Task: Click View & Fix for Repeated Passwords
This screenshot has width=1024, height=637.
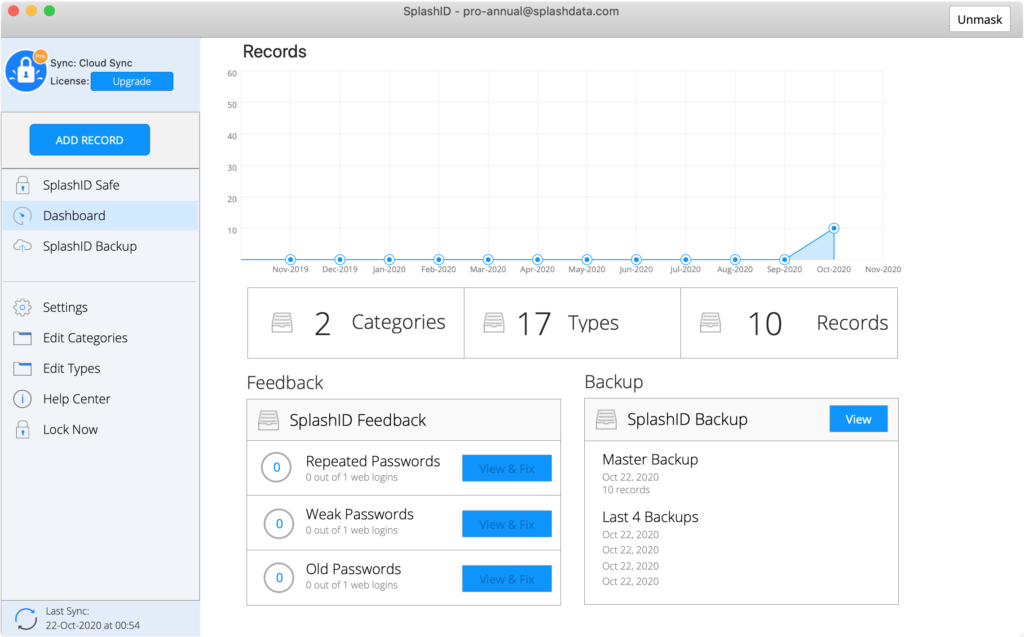Action: point(506,468)
